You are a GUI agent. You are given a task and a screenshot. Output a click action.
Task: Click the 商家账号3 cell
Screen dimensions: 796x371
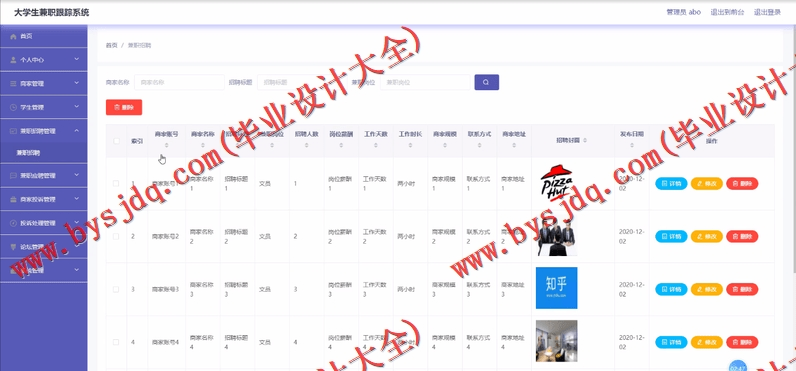point(165,289)
